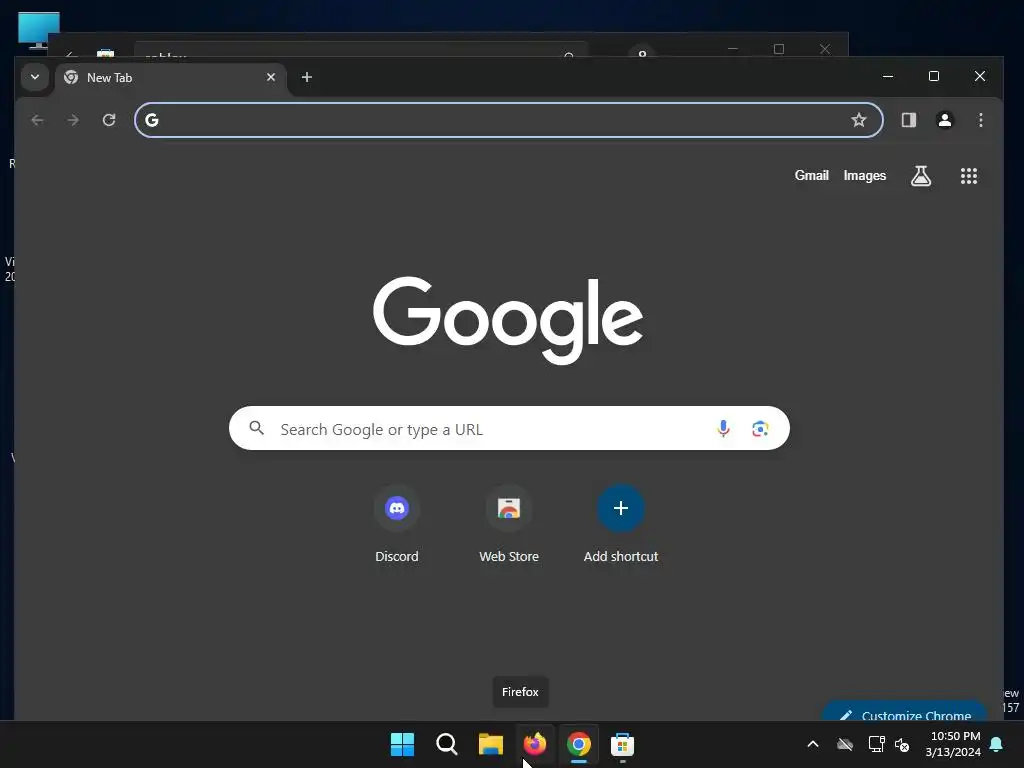Open the Chrome side panel
Viewport: 1024px width, 768px height.
pos(908,120)
